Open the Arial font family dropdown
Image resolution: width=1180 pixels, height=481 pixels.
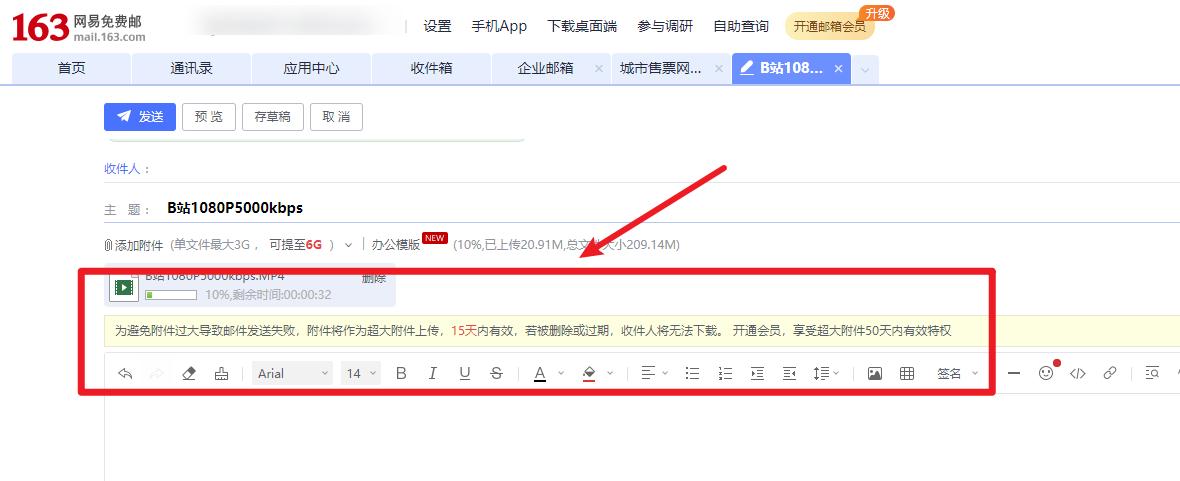pos(292,373)
